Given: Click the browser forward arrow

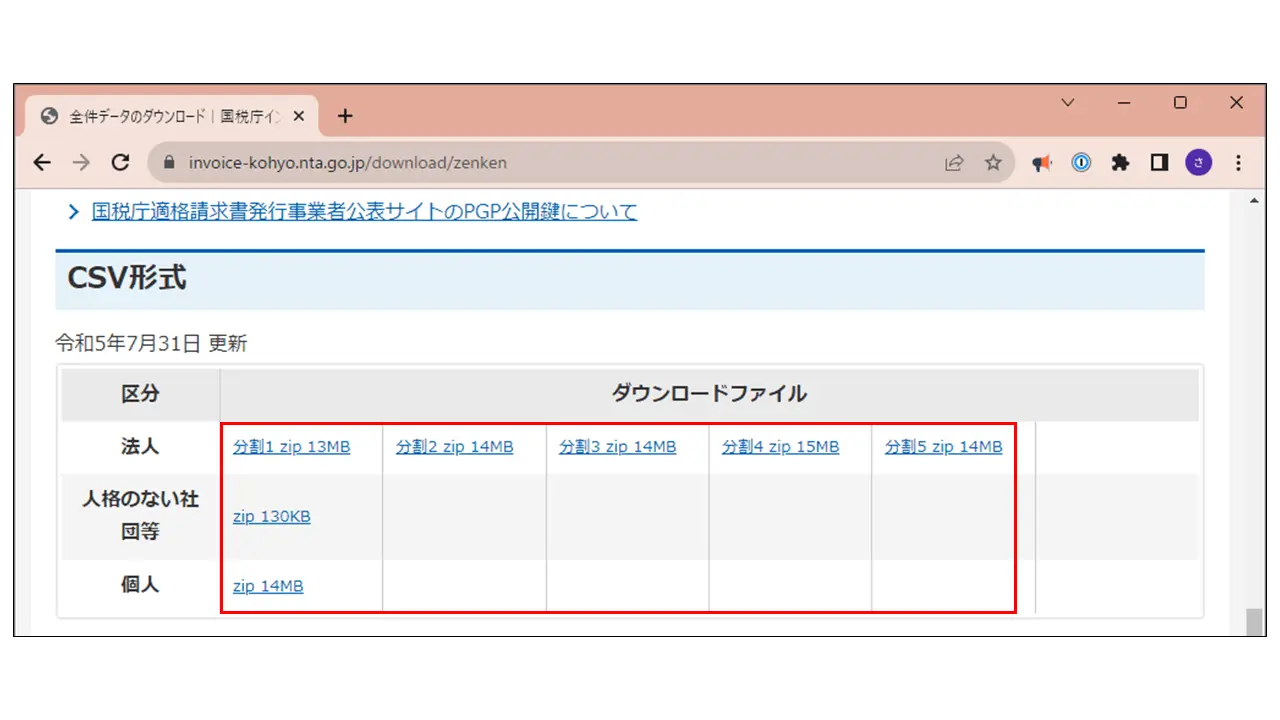Looking at the screenshot, I should tap(81, 162).
